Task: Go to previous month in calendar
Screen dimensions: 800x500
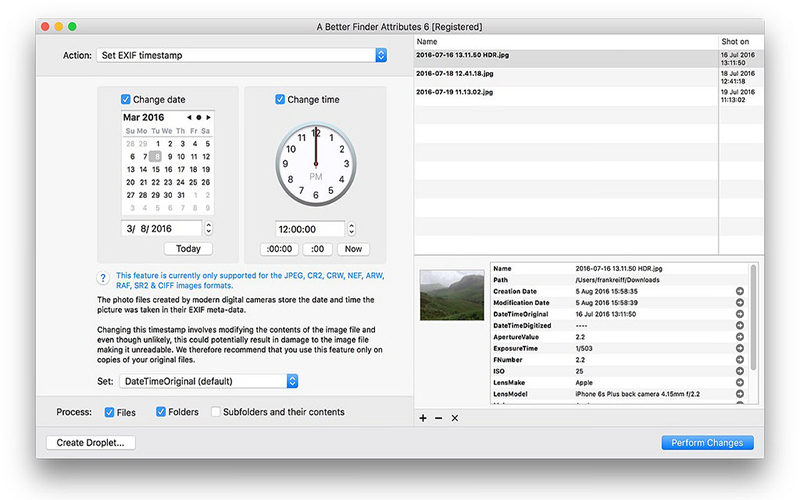Action: point(189,117)
